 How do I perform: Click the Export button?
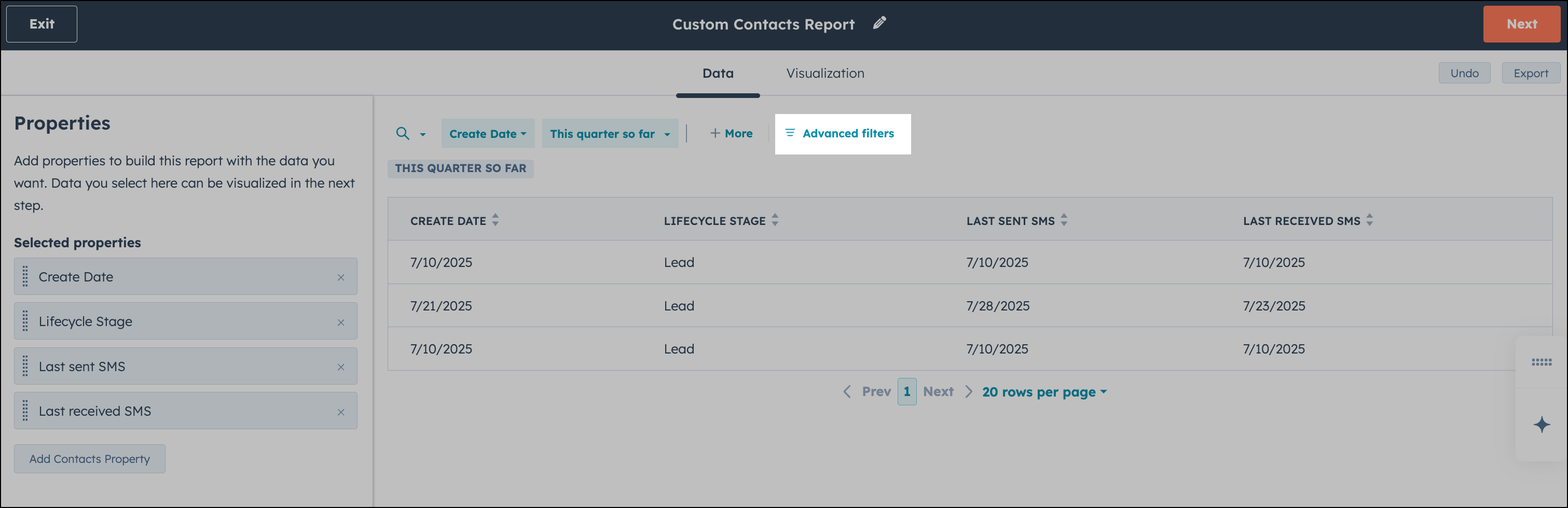pos(1530,73)
